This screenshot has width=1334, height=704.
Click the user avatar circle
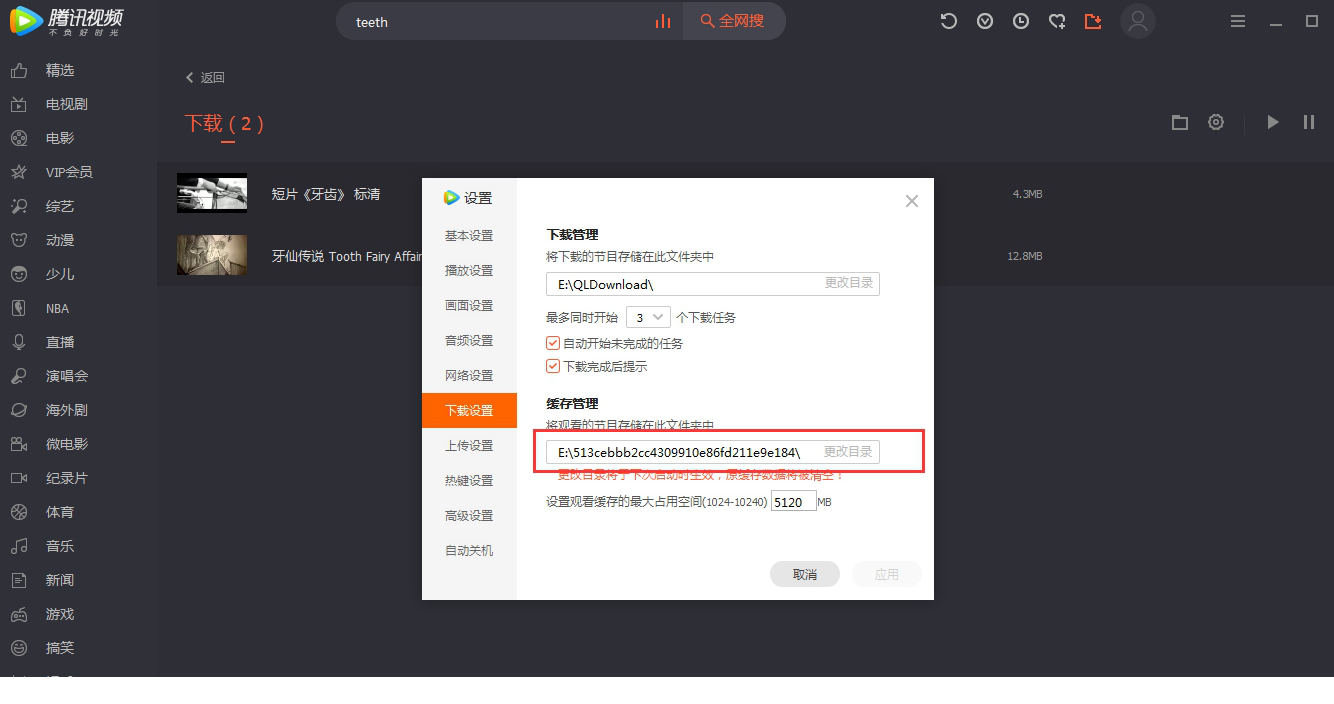1138,21
